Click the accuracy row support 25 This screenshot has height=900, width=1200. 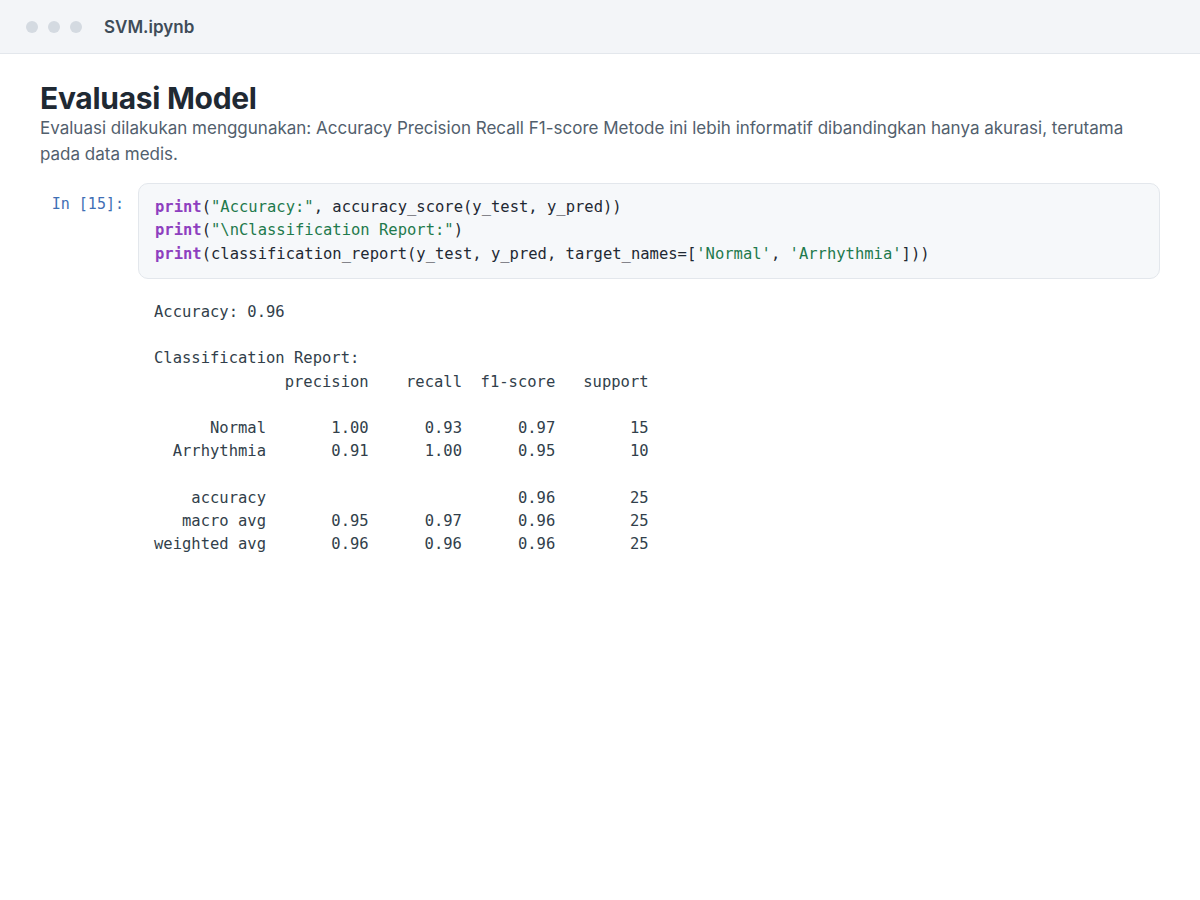tap(639, 498)
